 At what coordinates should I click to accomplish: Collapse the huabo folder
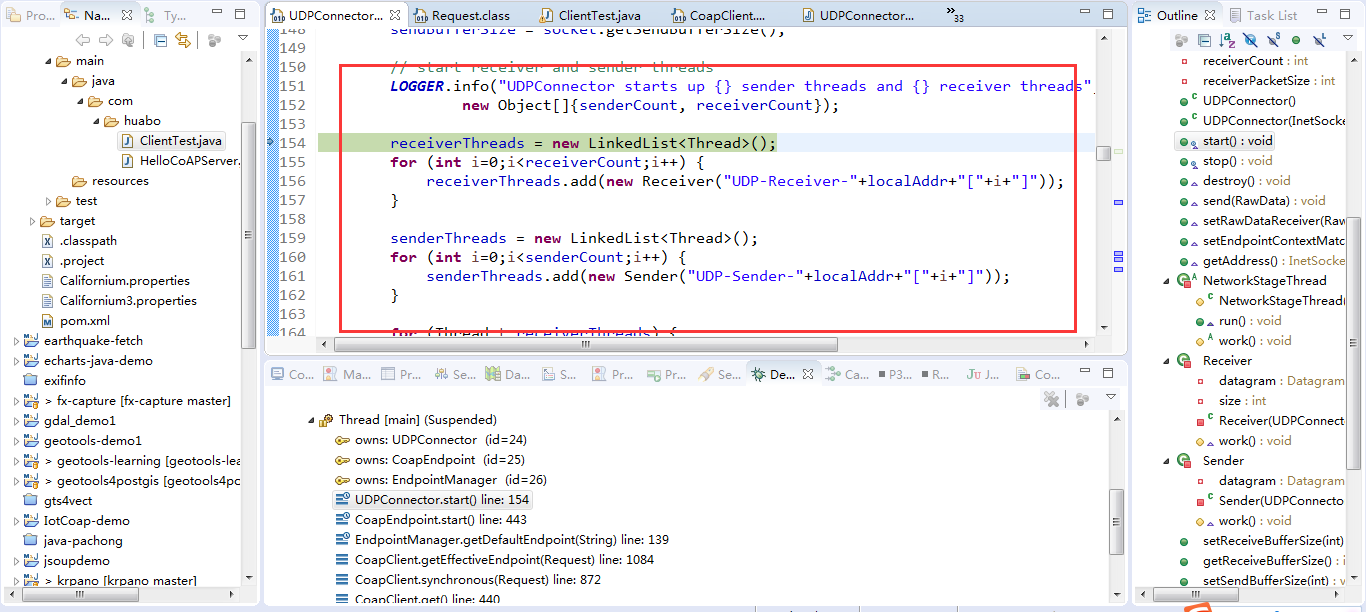click(97, 121)
